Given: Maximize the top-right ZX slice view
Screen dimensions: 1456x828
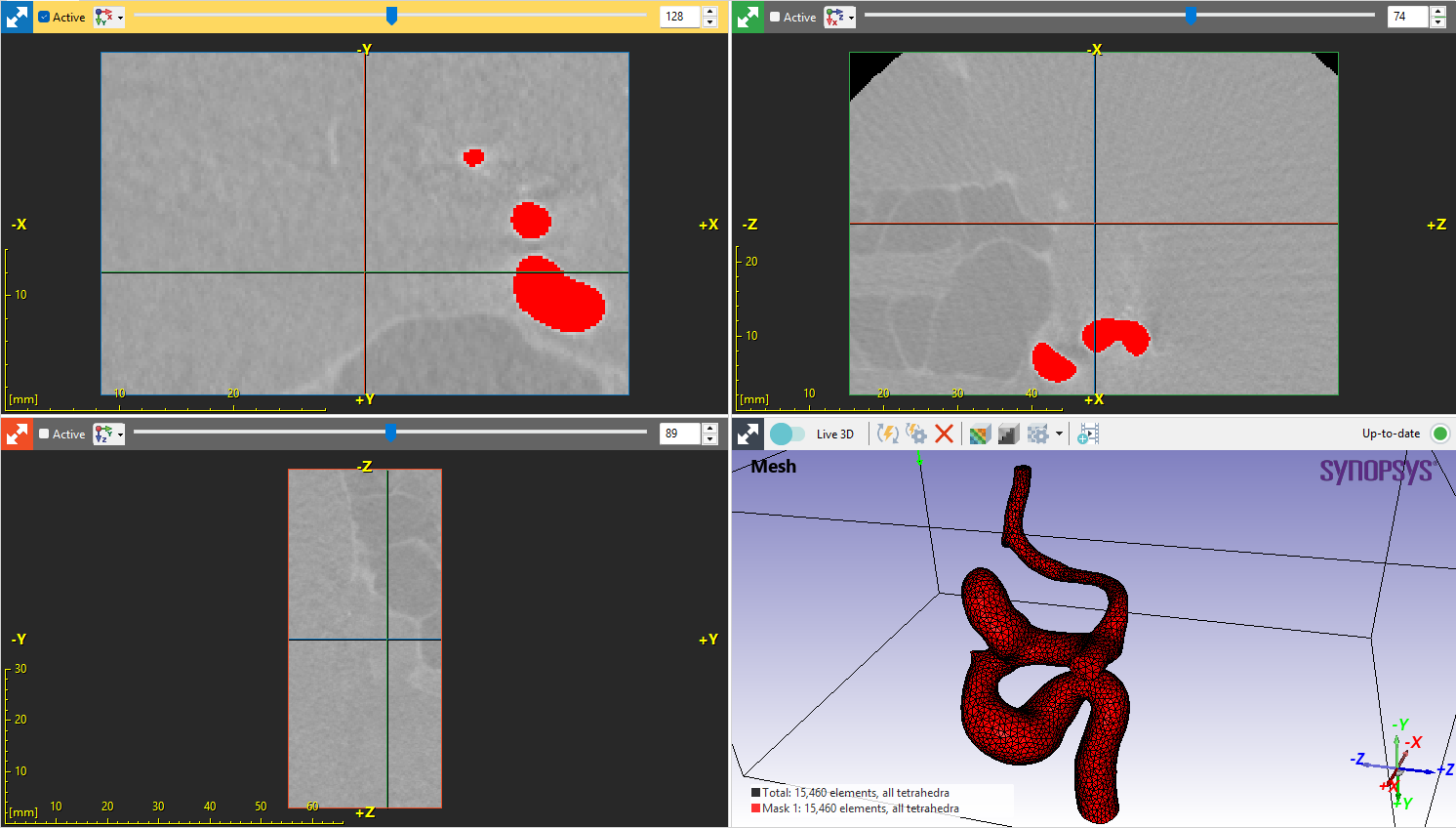Looking at the screenshot, I should pos(748,17).
